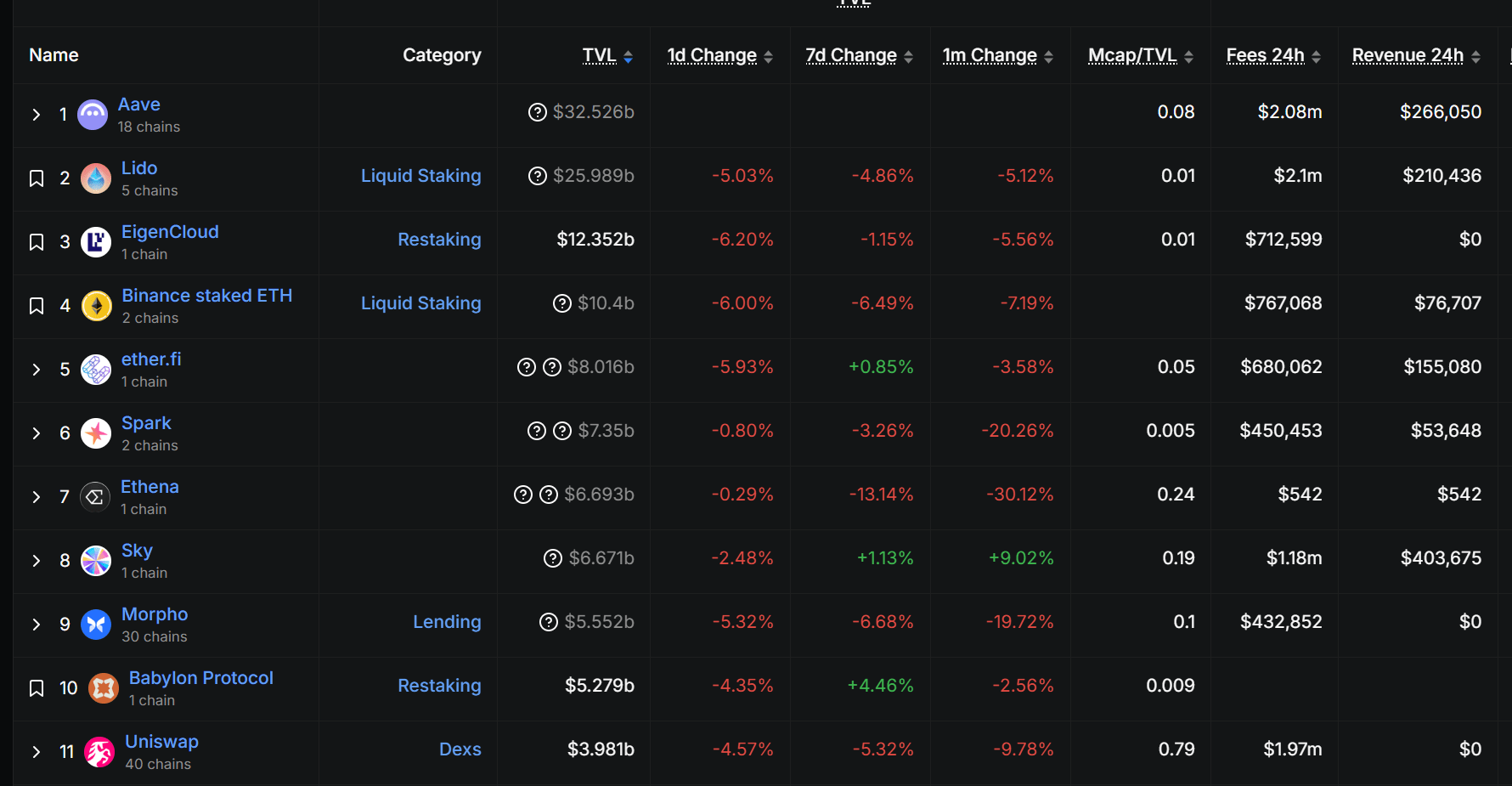Click the sort arrows next to Fees 24h
Screen dimensions: 1512x786
tap(1317, 57)
